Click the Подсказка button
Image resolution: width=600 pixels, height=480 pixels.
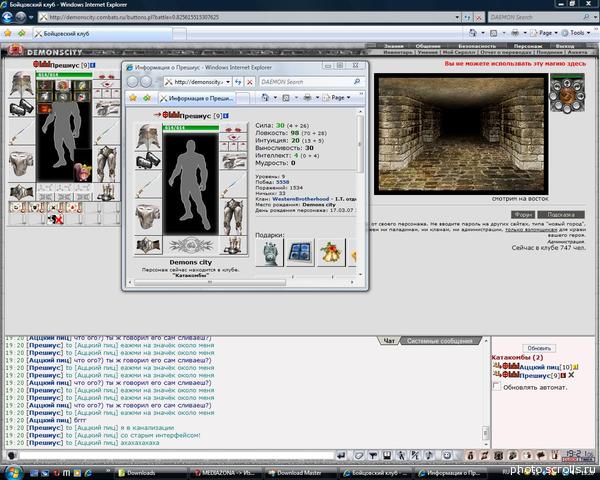[x=561, y=214]
